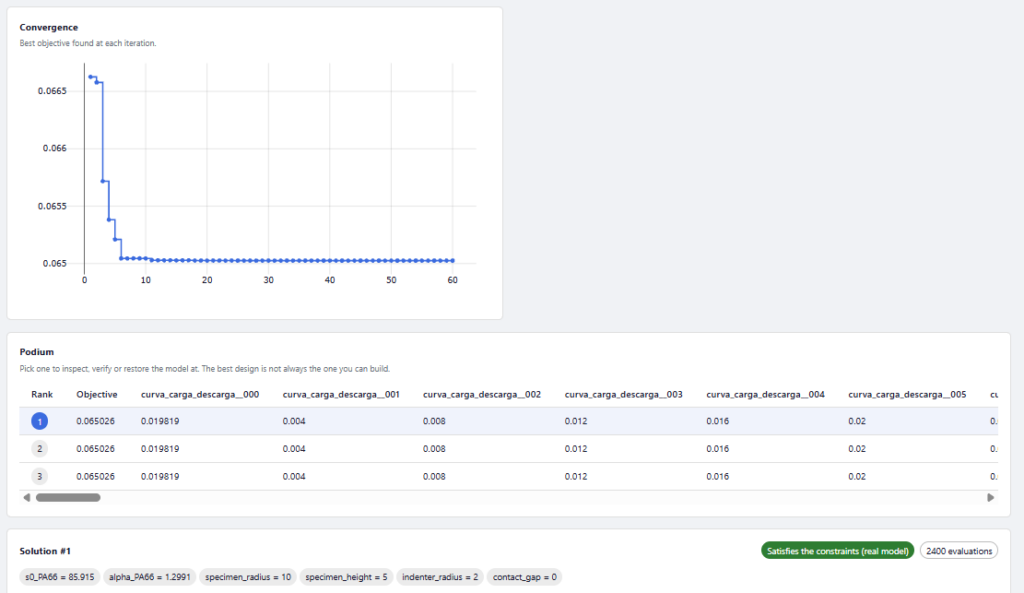Image resolution: width=1024 pixels, height=593 pixels.
Task: Click the '2400 evaluations' badge
Action: tap(959, 551)
